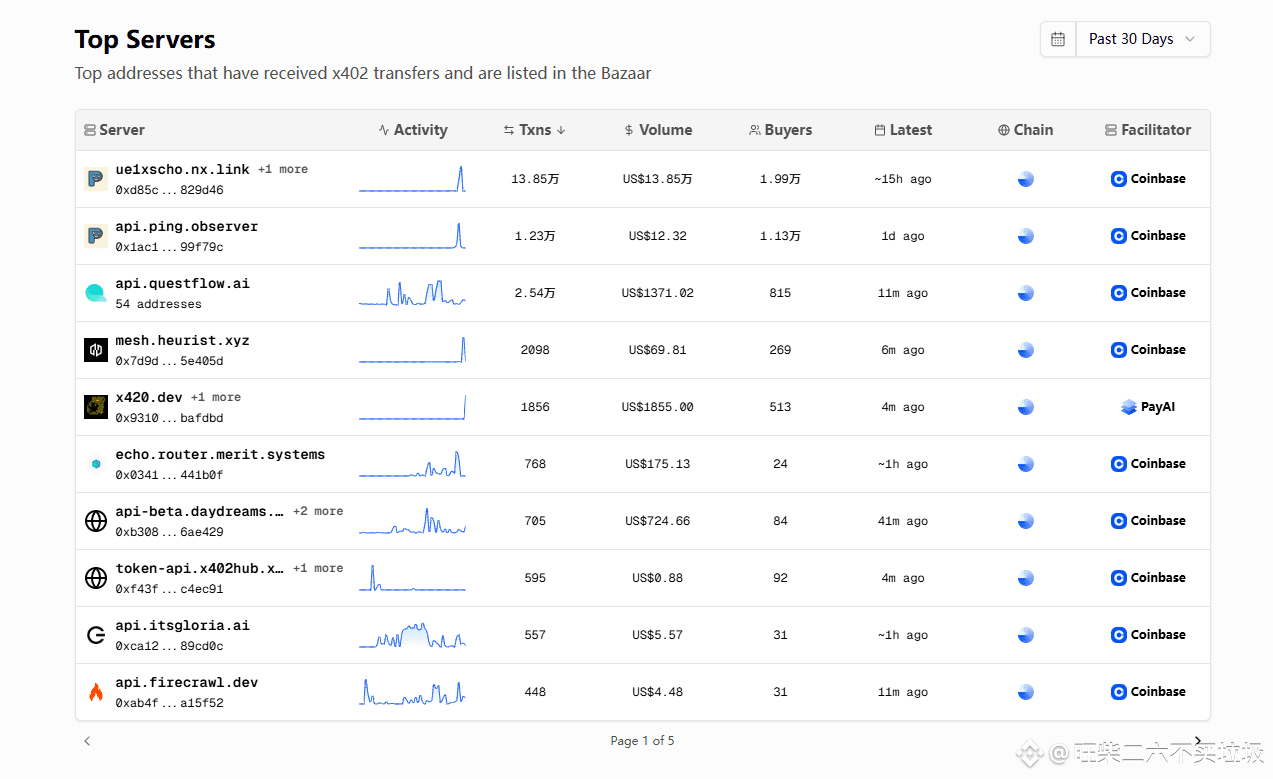
Task: Click the echo.router.merit.systems server icon
Action: click(x=96, y=464)
